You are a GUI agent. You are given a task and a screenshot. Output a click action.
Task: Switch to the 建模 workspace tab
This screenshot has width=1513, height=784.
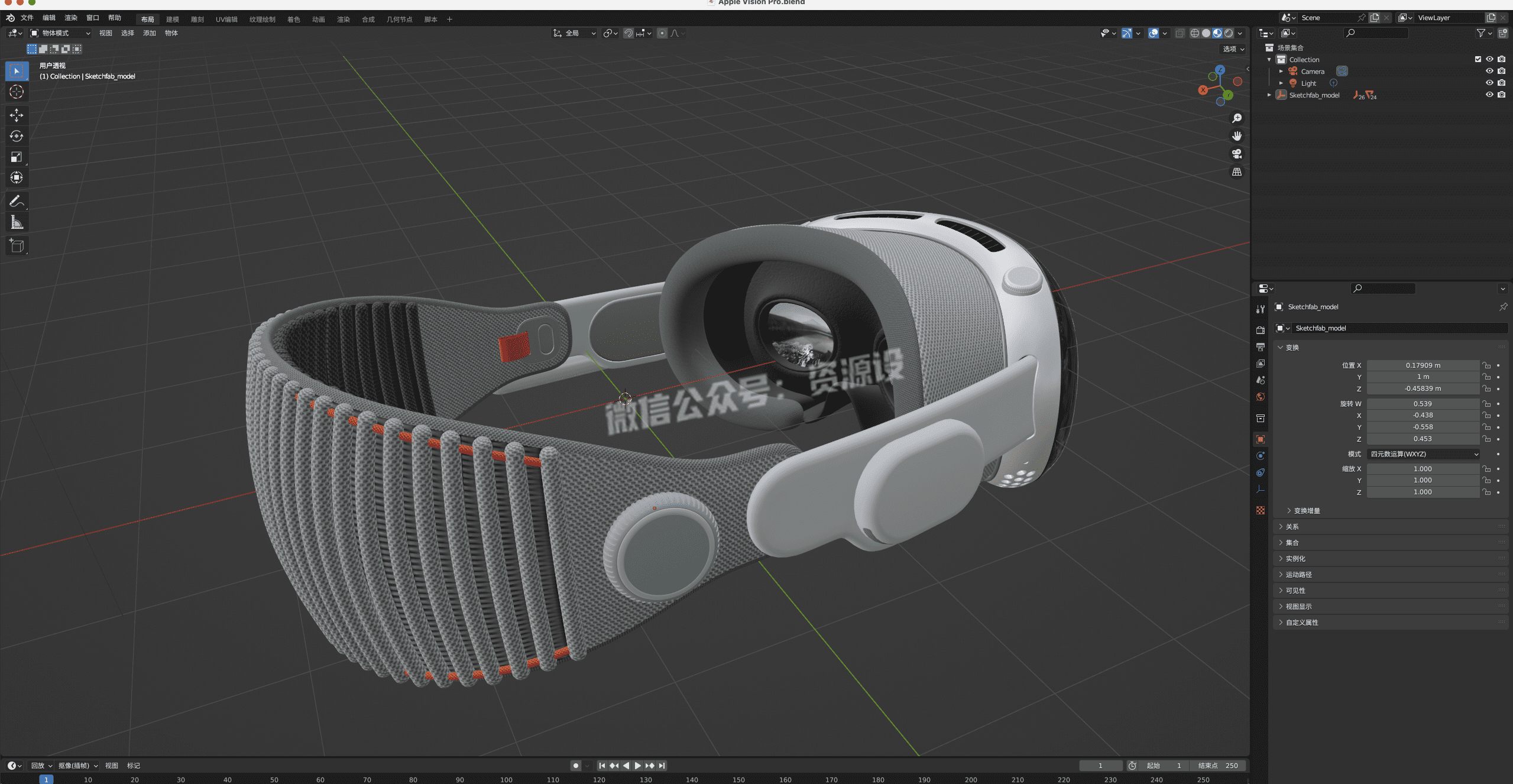click(x=173, y=20)
